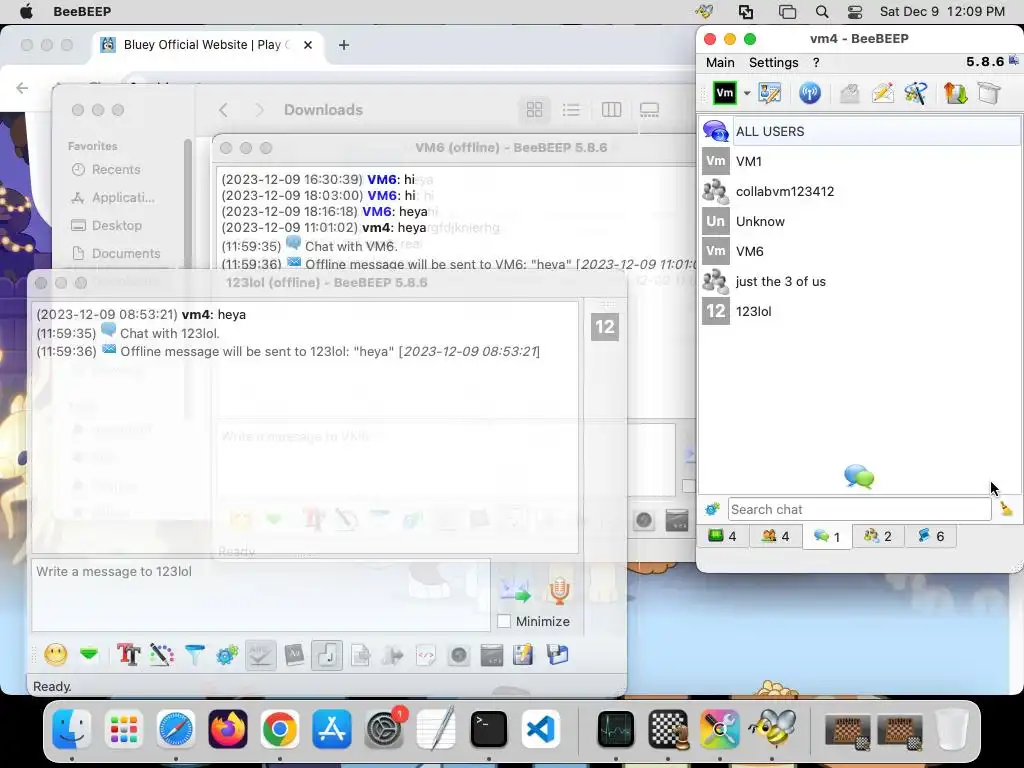
Task: Click the floppy disk with pencil icon
Action: point(524,654)
